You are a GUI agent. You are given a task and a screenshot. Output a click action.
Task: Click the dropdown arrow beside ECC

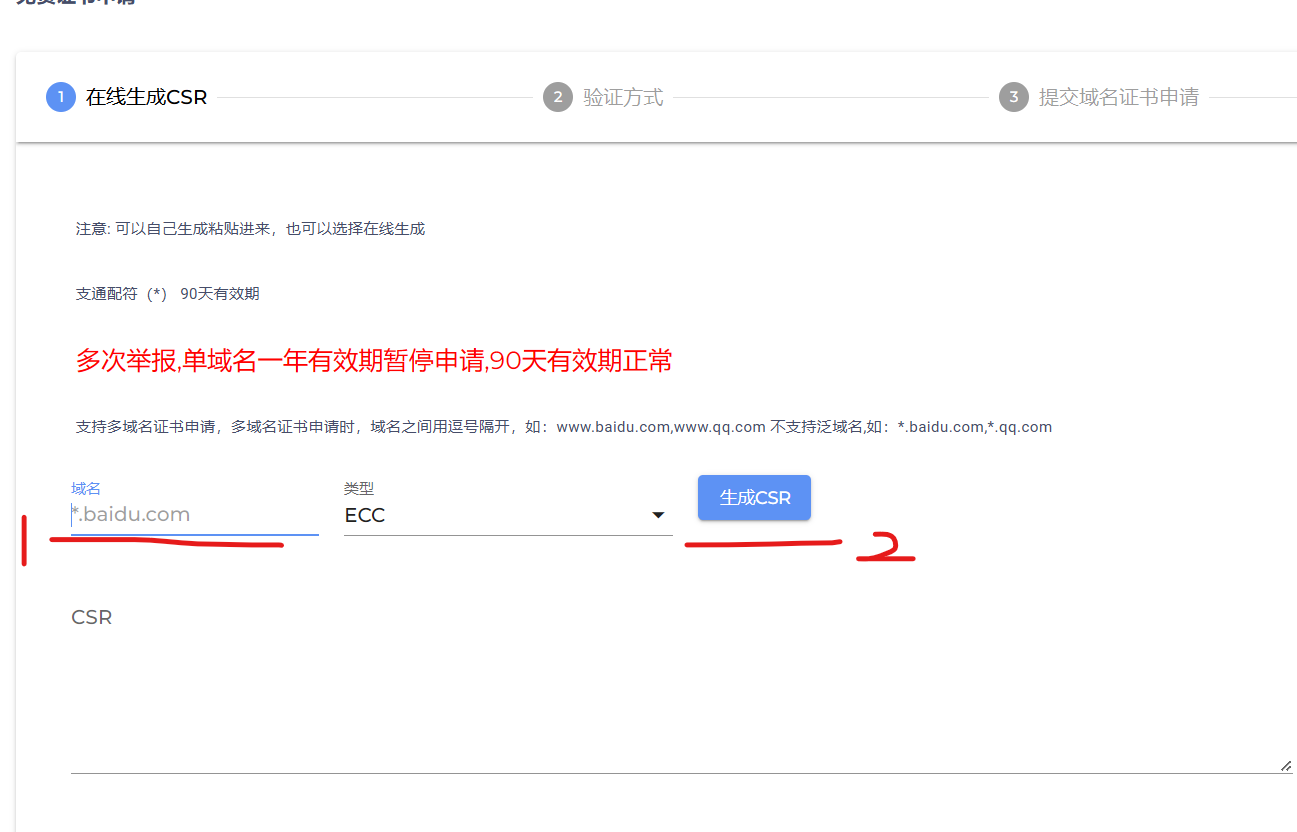click(658, 516)
